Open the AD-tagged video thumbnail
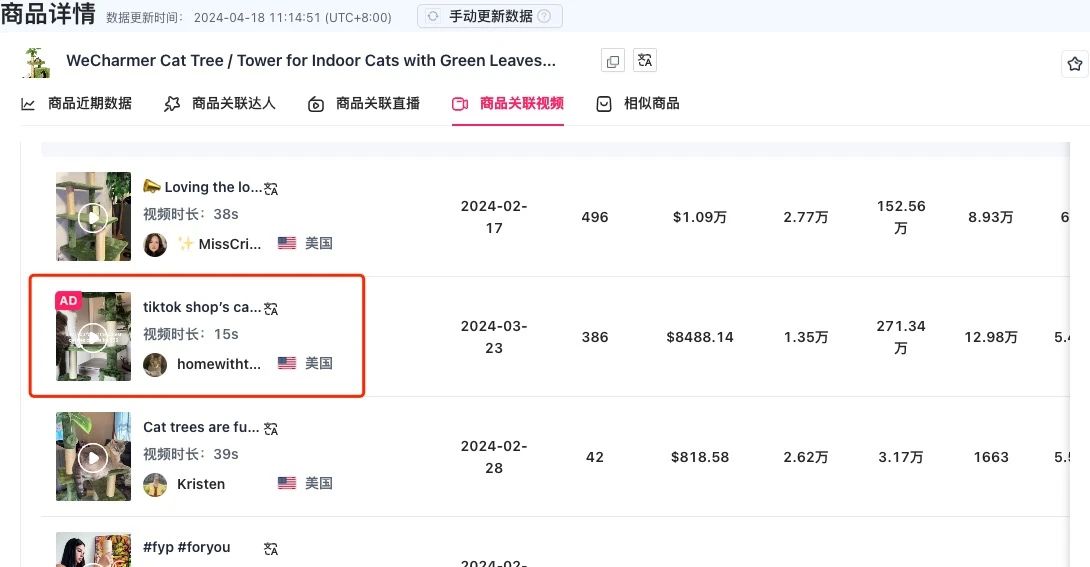 93,337
